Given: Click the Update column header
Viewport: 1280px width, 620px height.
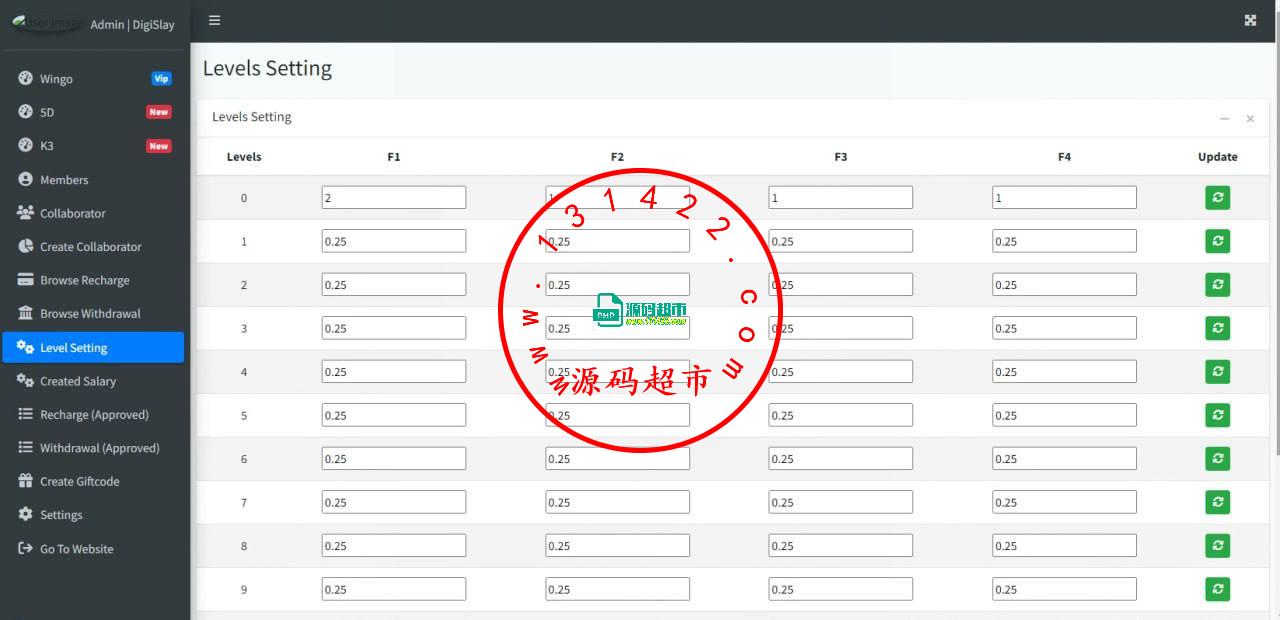Looking at the screenshot, I should pyautogui.click(x=1218, y=157).
